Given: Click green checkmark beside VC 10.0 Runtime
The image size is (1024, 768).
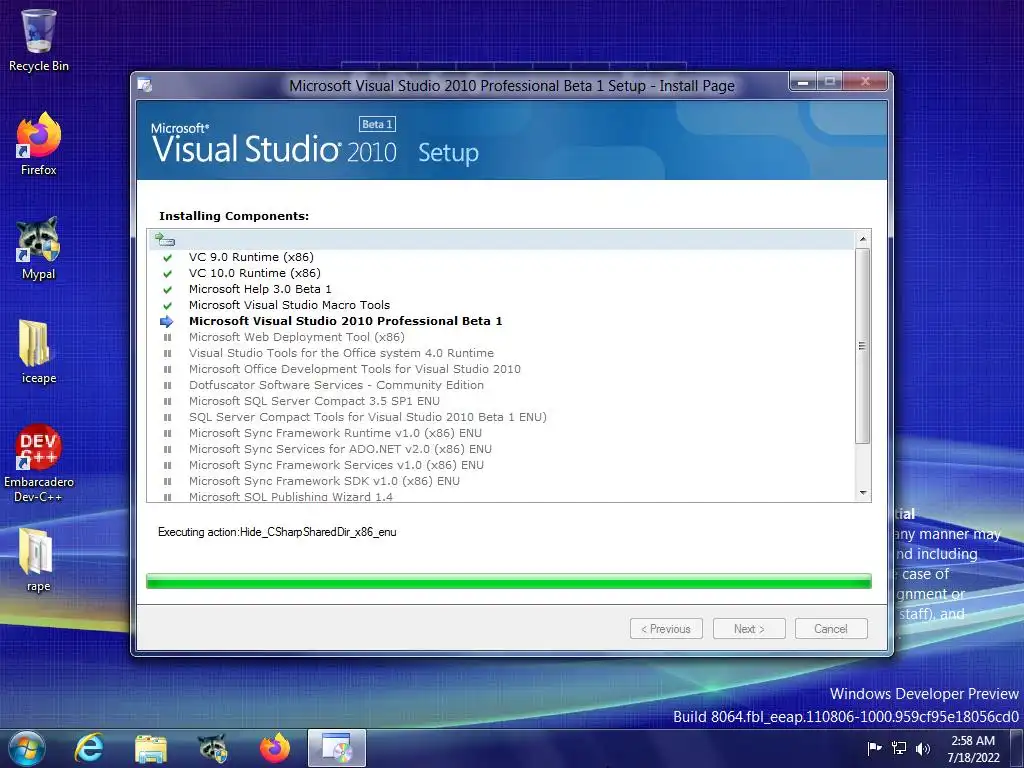Looking at the screenshot, I should [x=168, y=274].
